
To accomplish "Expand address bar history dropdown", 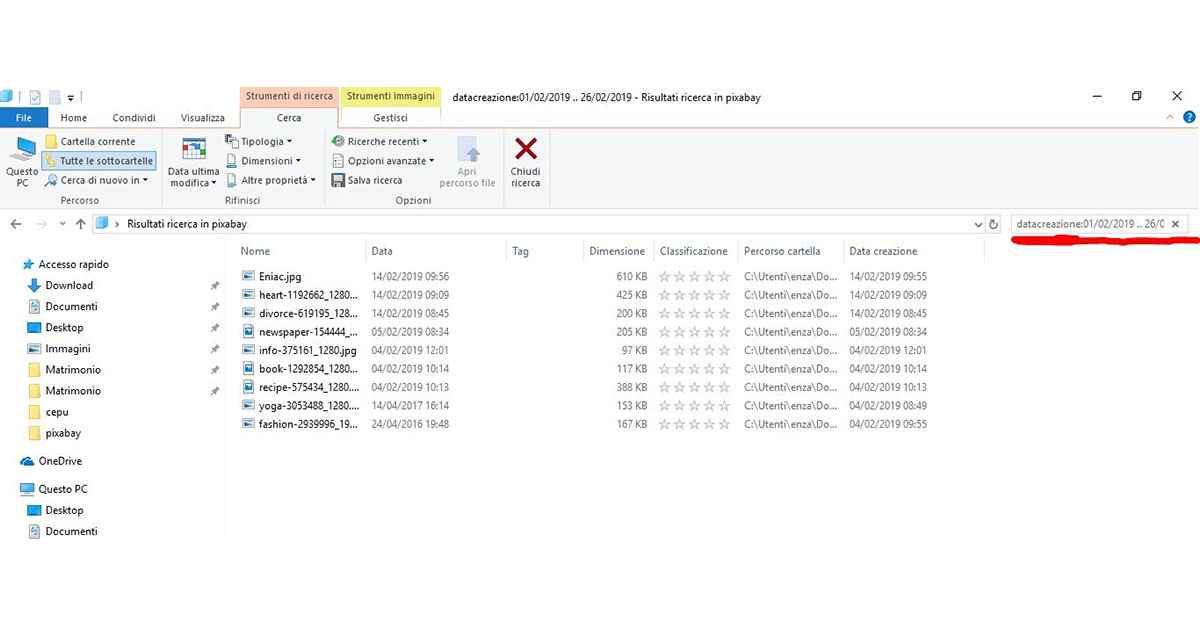I will point(977,225).
